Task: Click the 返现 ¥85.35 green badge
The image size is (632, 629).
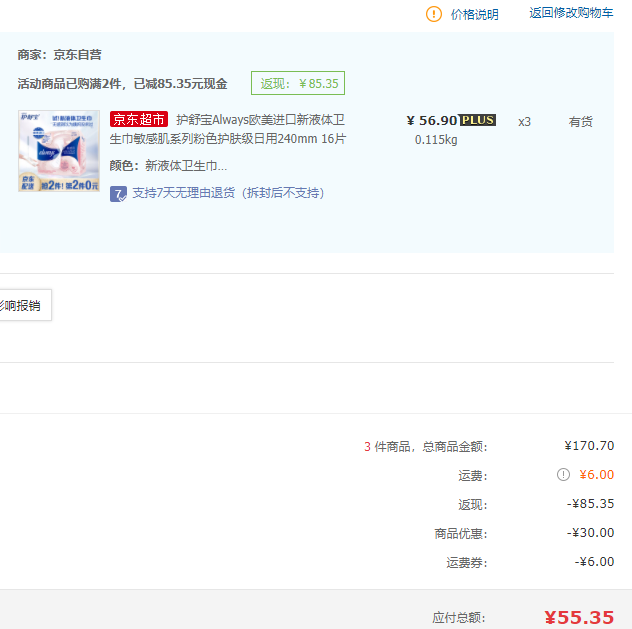Action: pos(298,83)
